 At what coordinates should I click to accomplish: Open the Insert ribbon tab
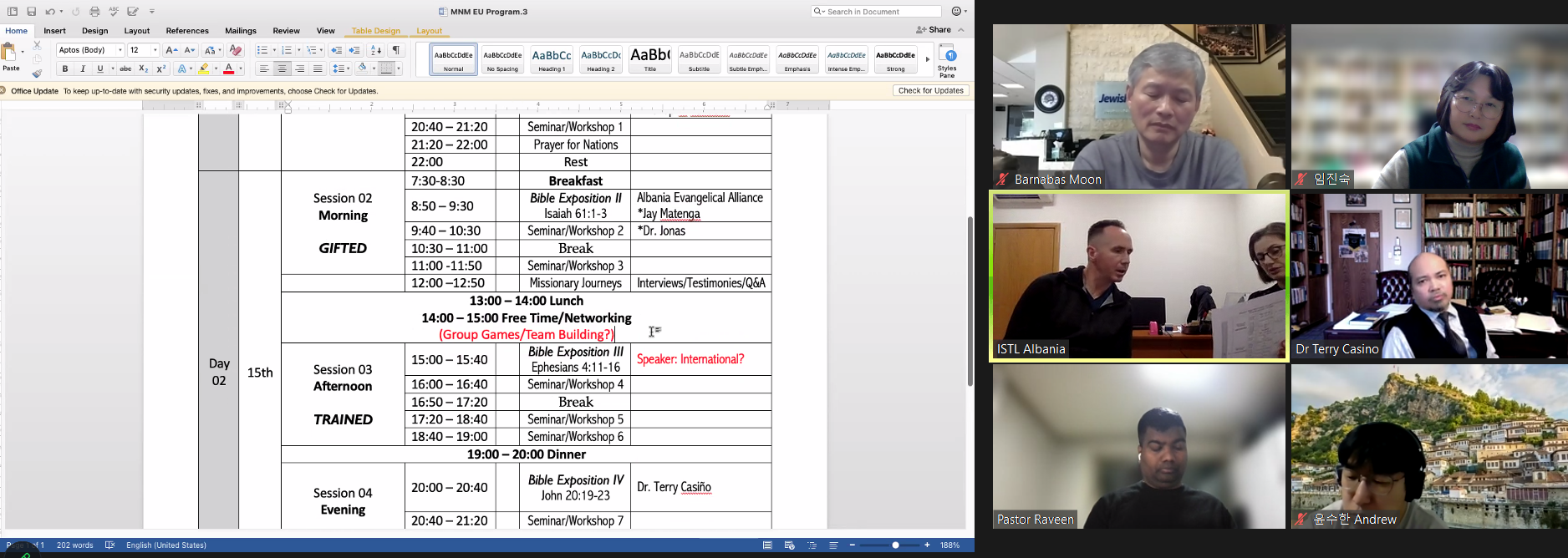54,31
